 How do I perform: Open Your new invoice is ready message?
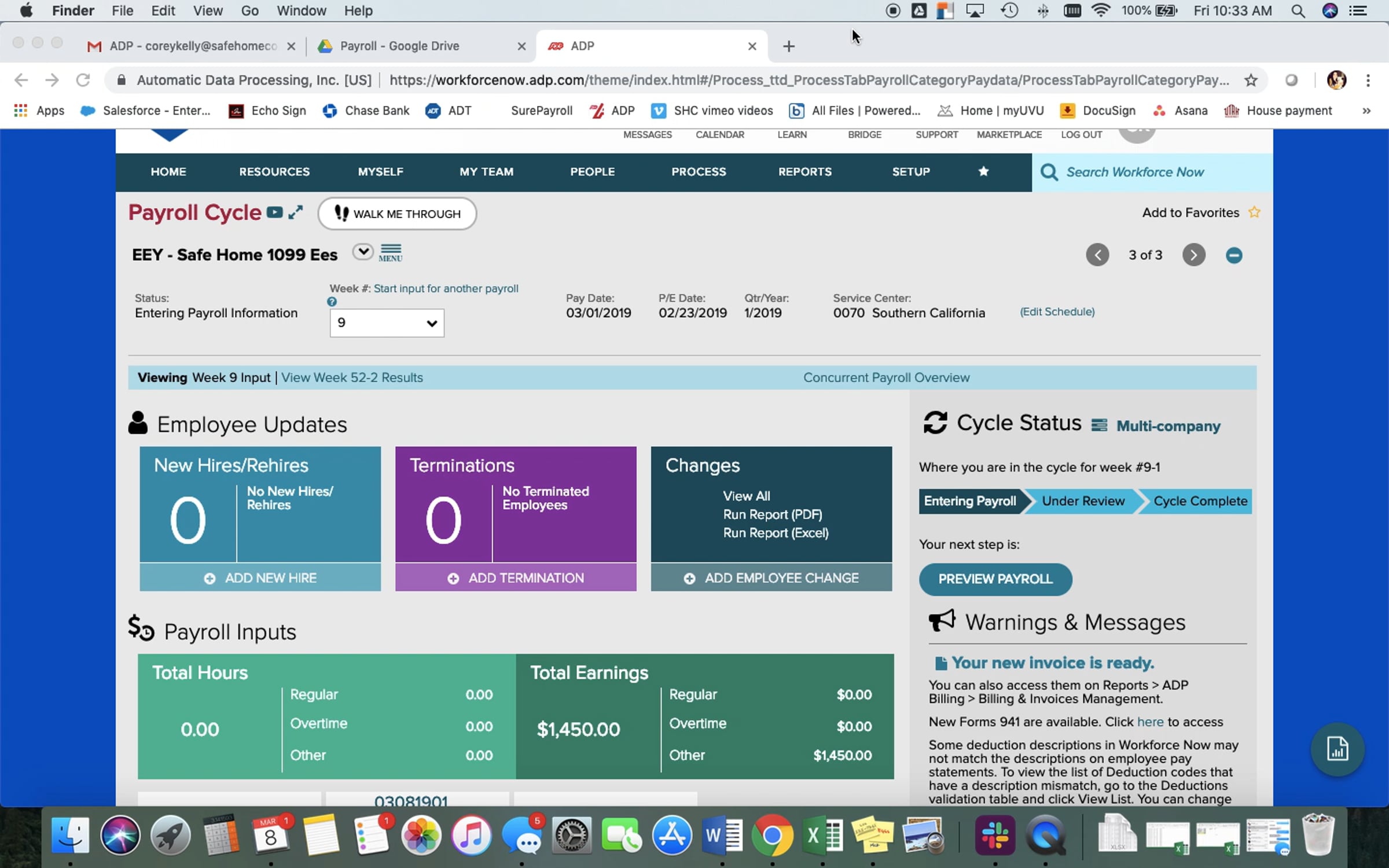(x=1053, y=663)
